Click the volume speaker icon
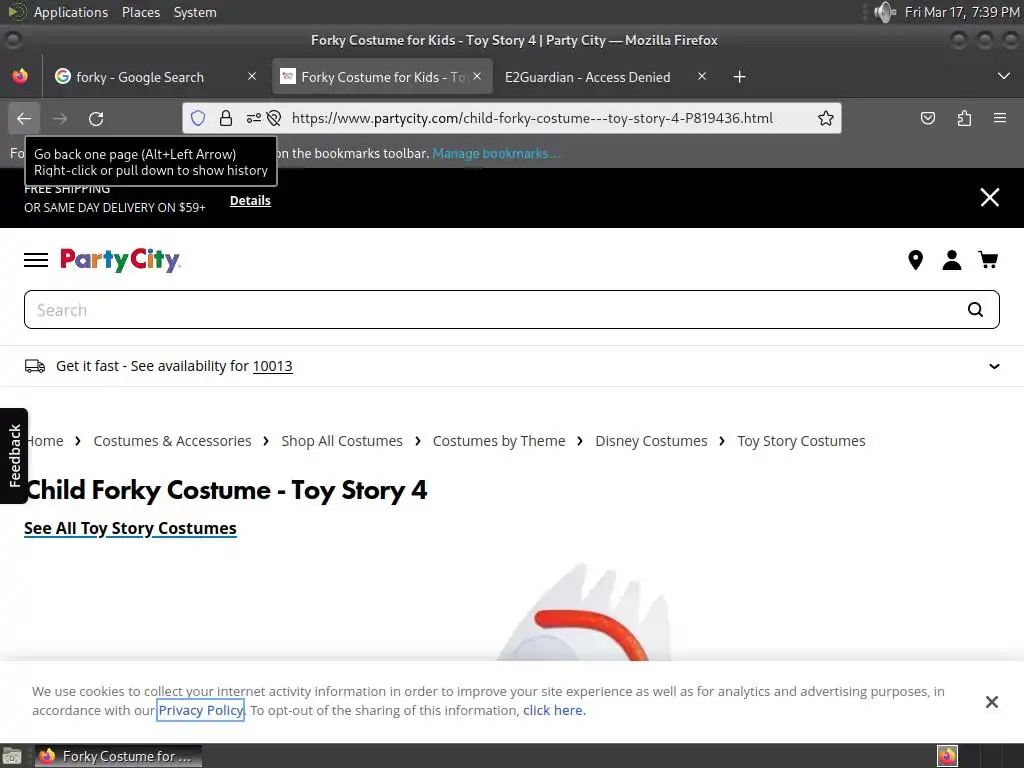 tap(885, 12)
